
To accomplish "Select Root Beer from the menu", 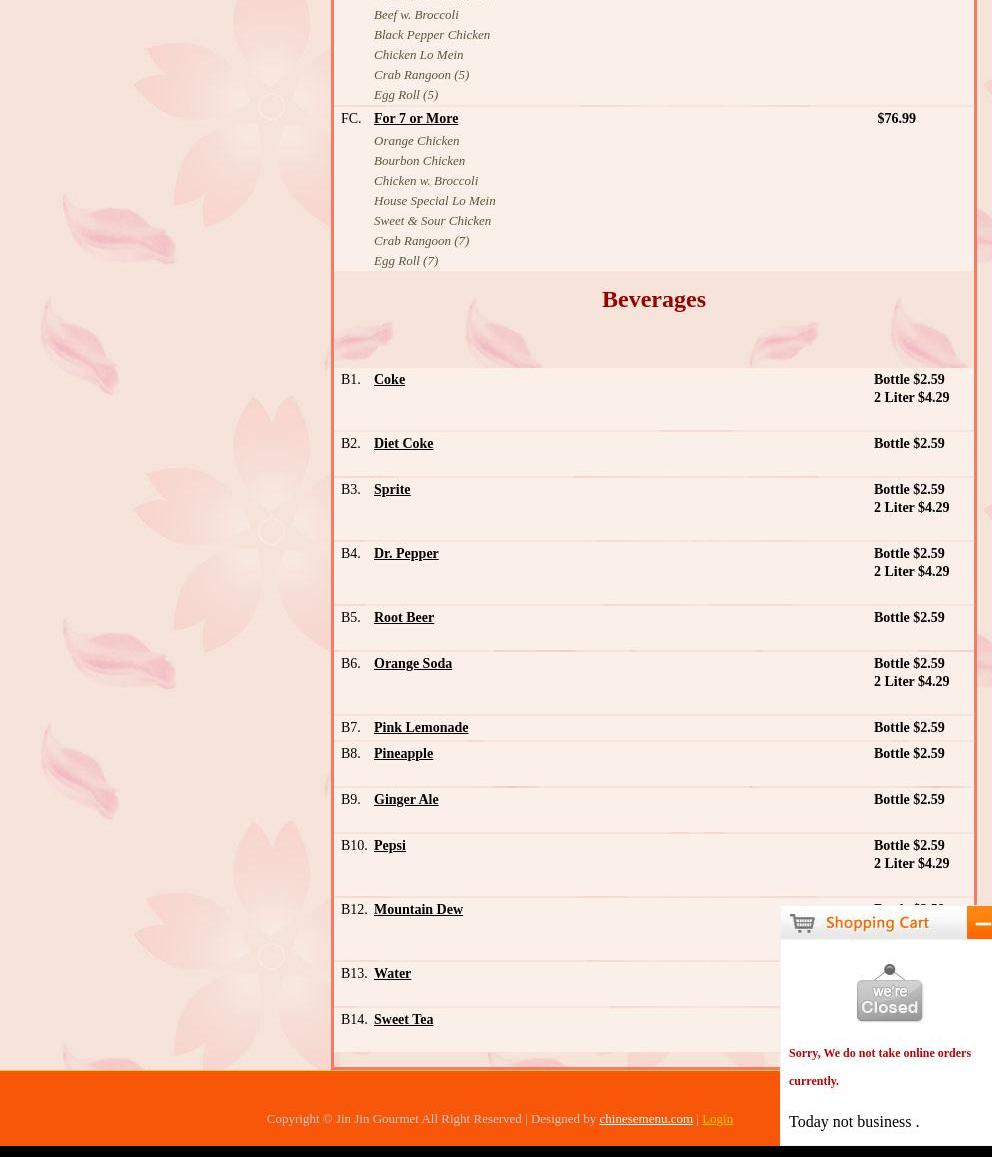I will click(x=404, y=618).
